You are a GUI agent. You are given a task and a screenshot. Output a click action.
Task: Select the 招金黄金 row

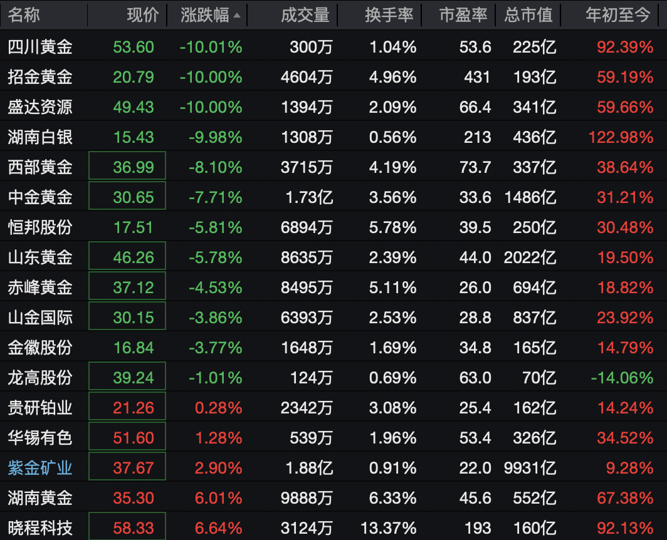tap(40, 77)
